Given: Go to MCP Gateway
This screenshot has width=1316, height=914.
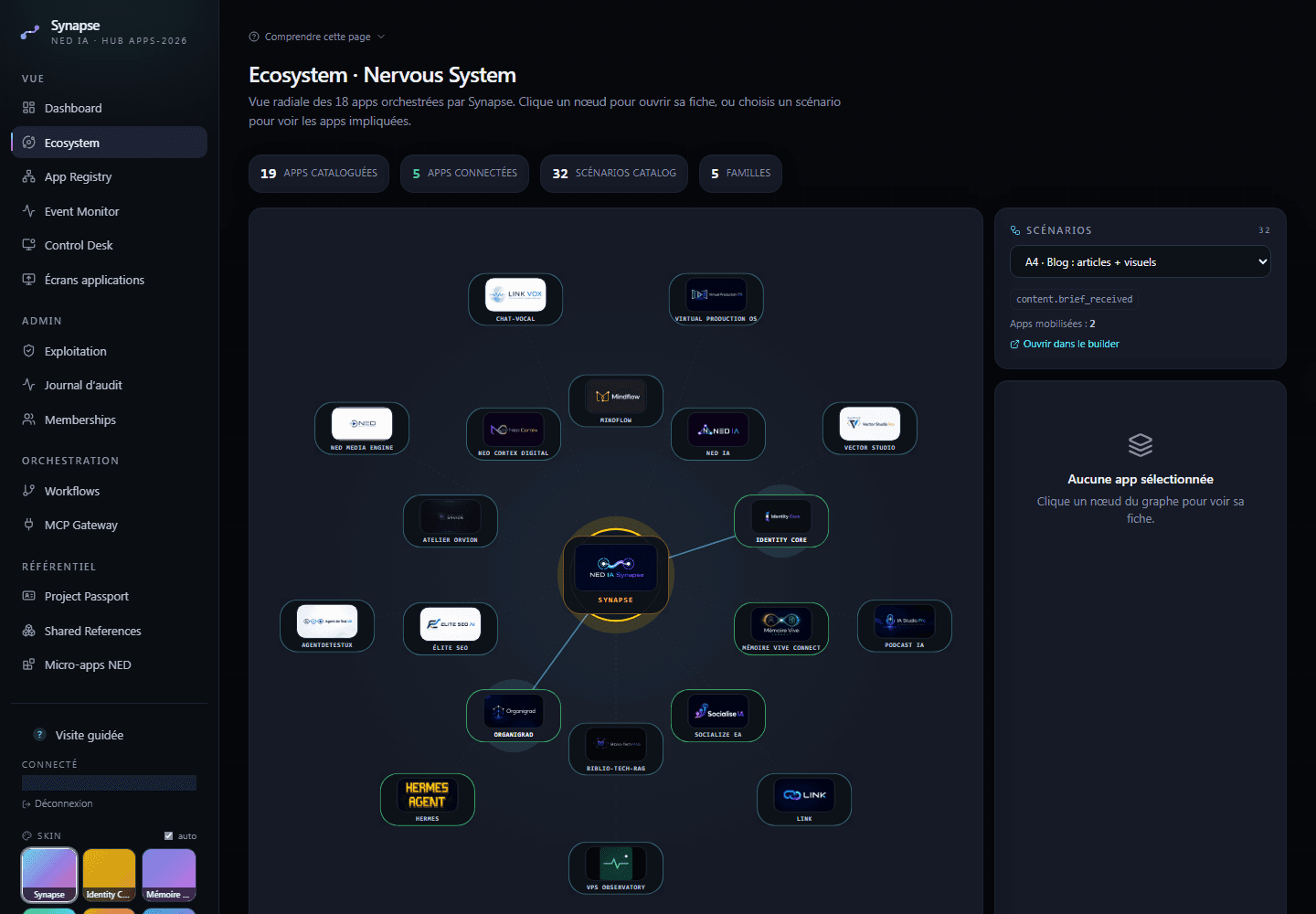Looking at the screenshot, I should click(110, 525).
